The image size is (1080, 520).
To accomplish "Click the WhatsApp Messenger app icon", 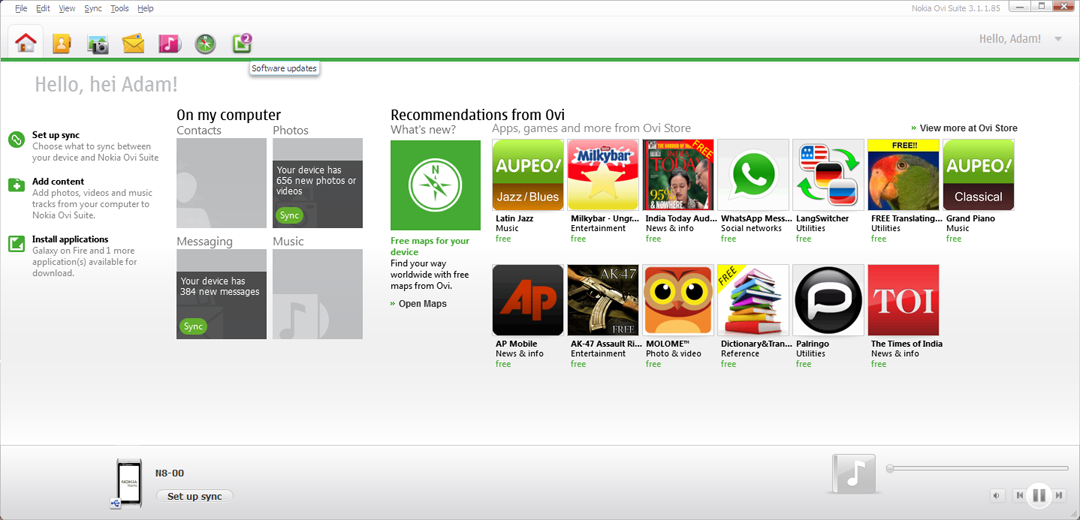I will click(753, 175).
